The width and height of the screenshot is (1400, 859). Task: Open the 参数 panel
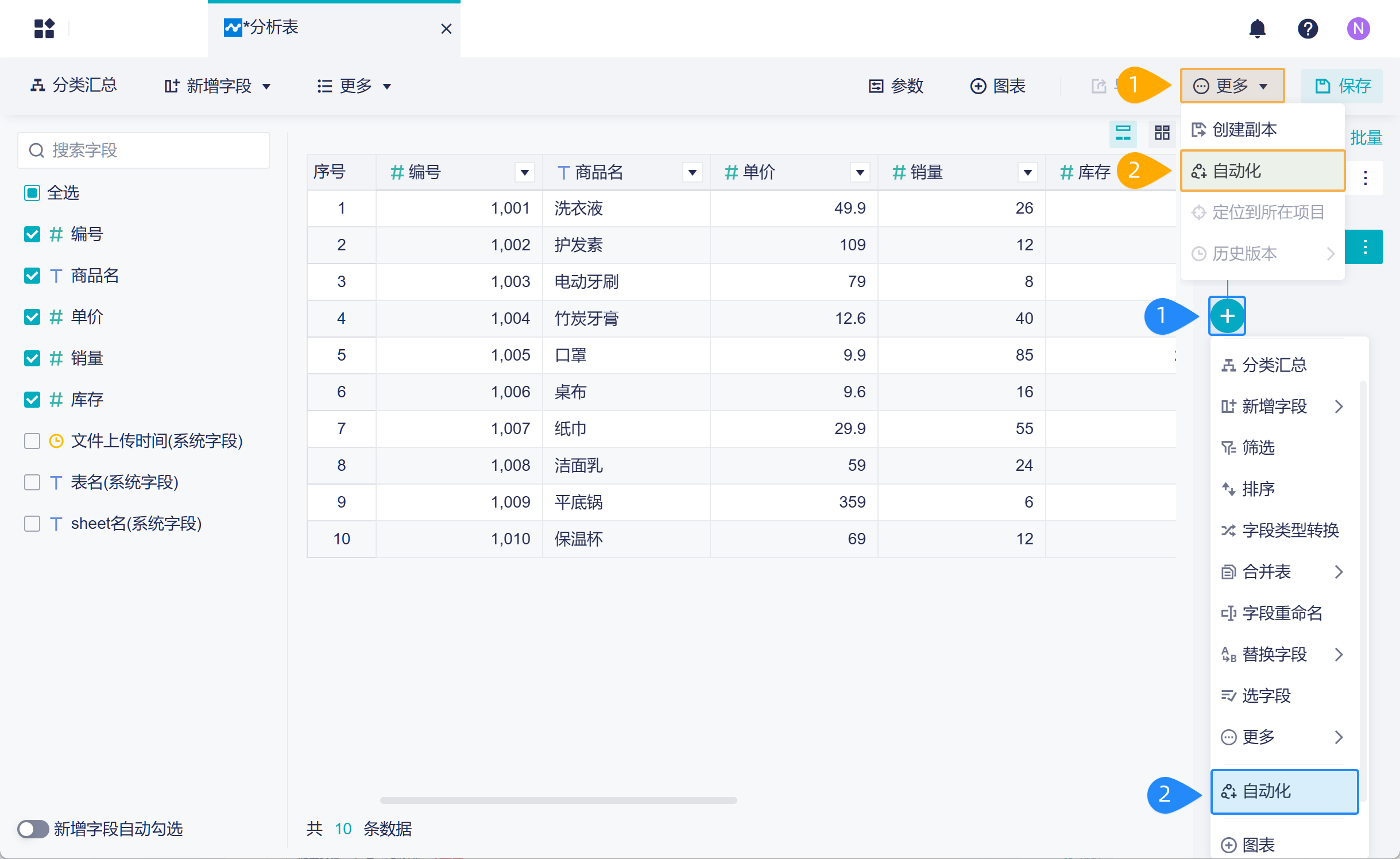pos(896,86)
